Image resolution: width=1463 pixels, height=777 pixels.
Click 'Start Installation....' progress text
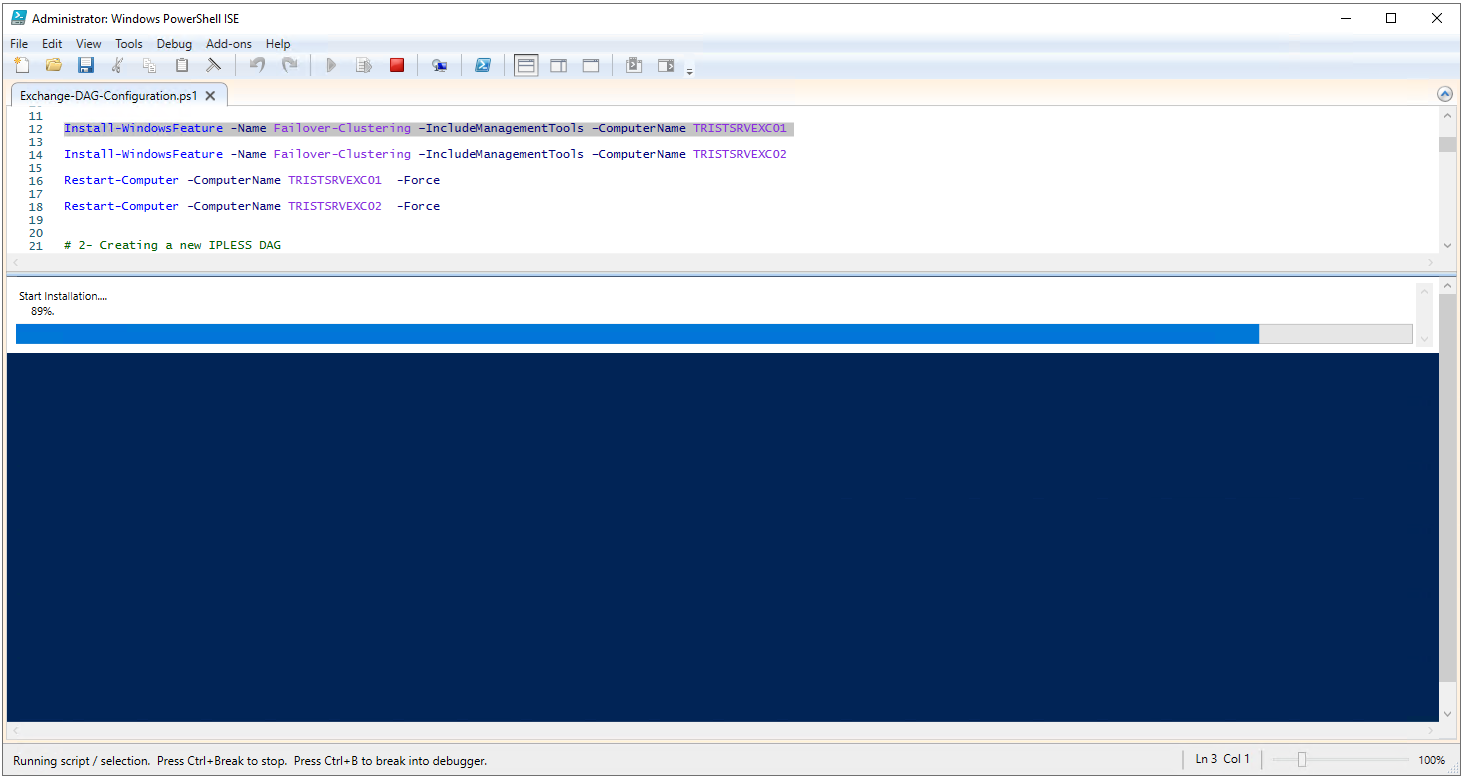(x=63, y=296)
